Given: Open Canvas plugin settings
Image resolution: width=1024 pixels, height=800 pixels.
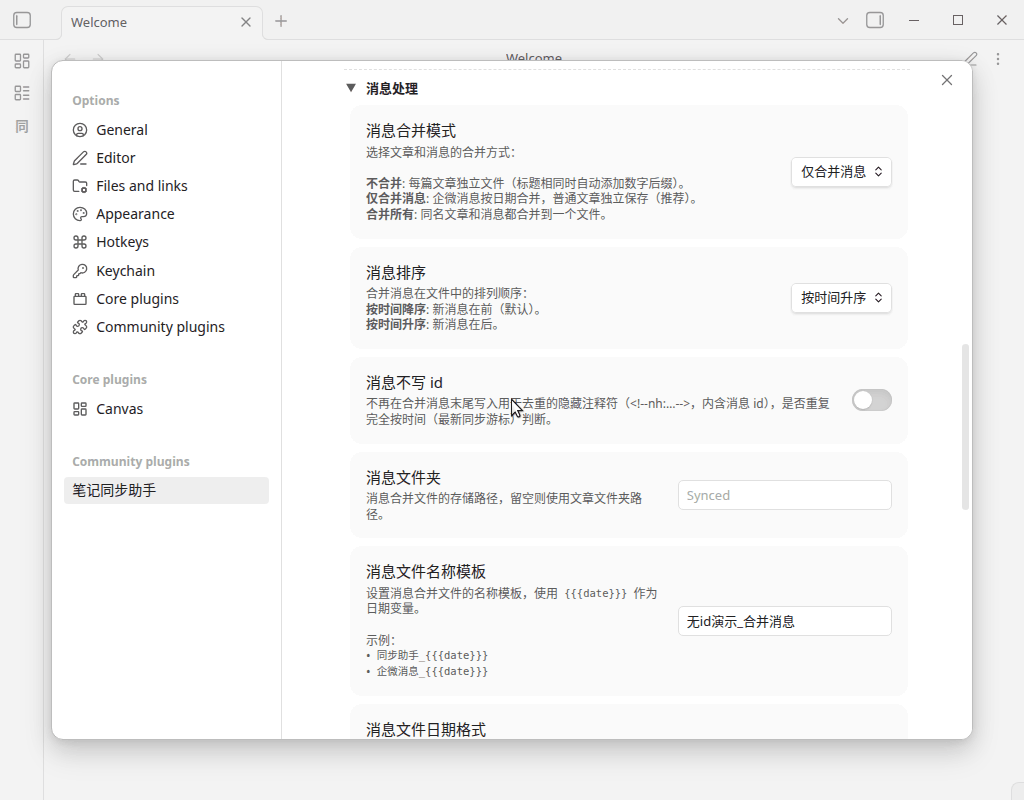Looking at the screenshot, I should tap(166, 409).
